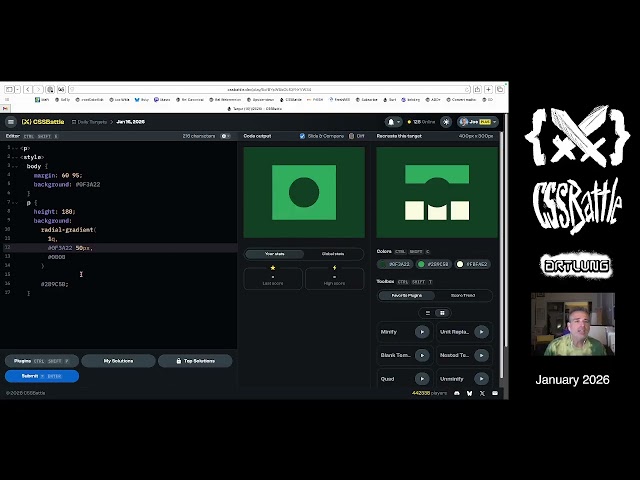
Task: Switch to the Favorite Plugins tab
Action: point(407,295)
